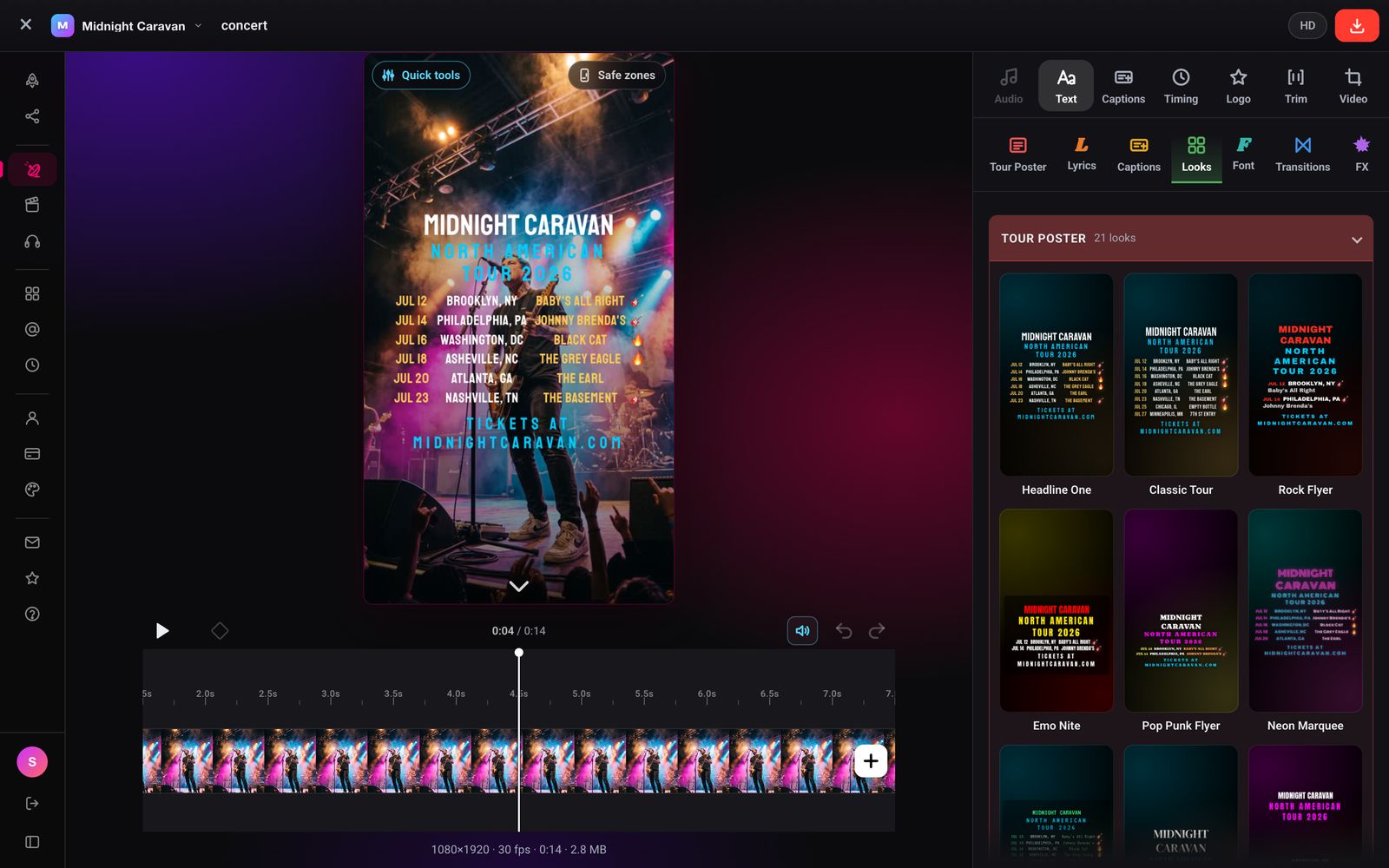This screenshot has height=868, width=1389.
Task: Add clip with plus button on timeline
Action: pyautogui.click(x=871, y=761)
